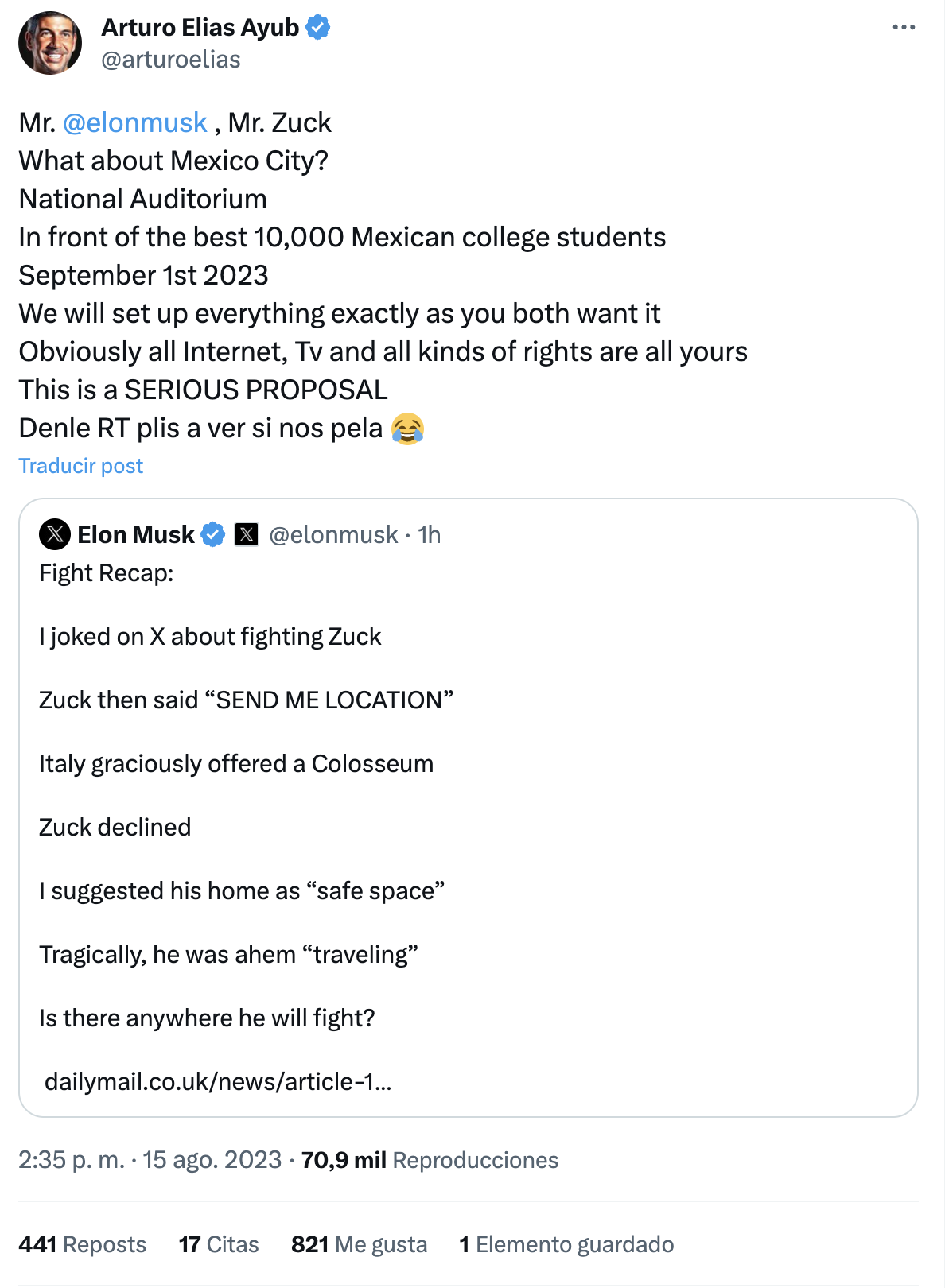Image resolution: width=945 pixels, height=1288 pixels.
Task: View the 17 Citas quotes list
Action: pos(219,1244)
